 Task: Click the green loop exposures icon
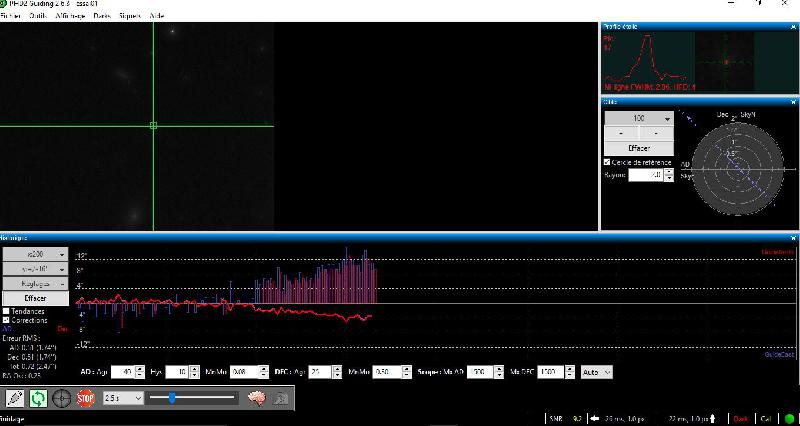coord(38,398)
